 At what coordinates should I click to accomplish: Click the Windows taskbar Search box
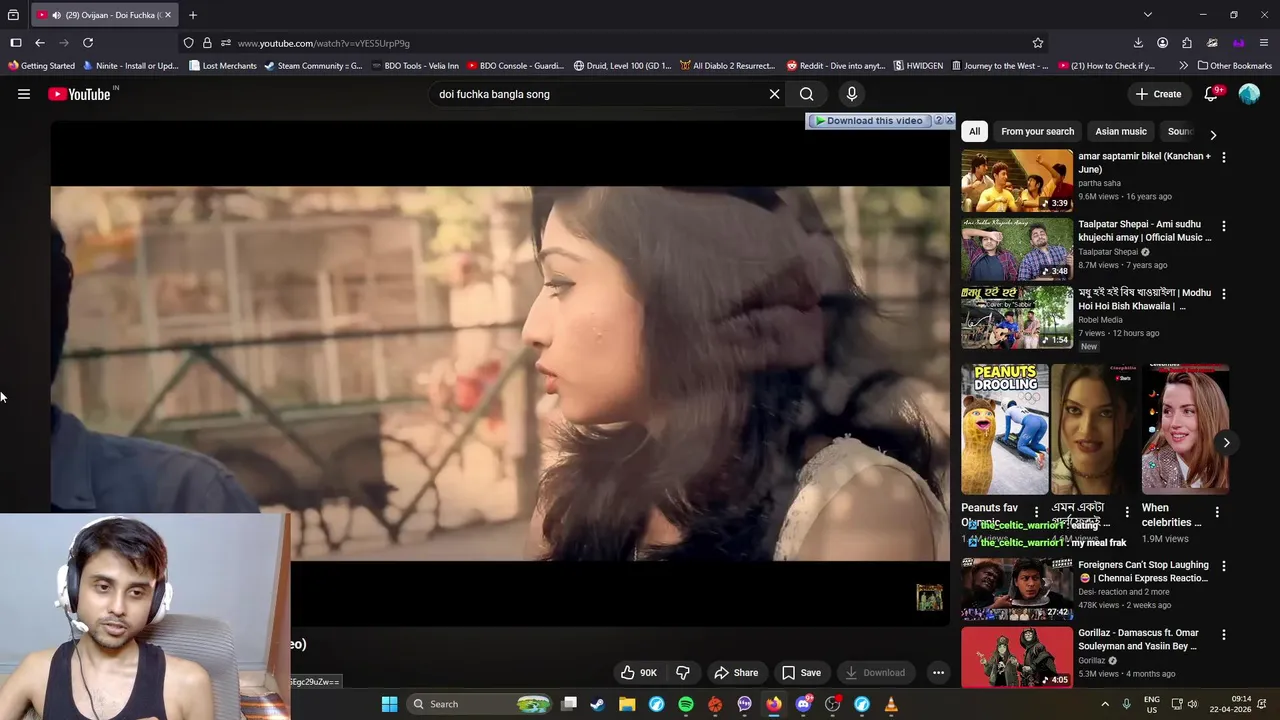pyautogui.click(x=481, y=704)
